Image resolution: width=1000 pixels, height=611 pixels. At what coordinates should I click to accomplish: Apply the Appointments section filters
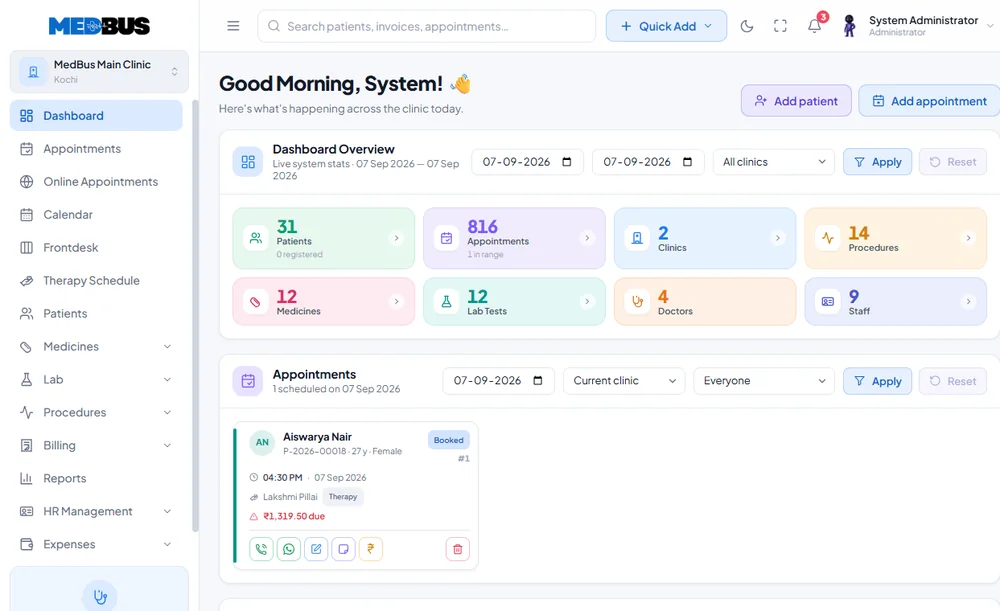coord(878,381)
